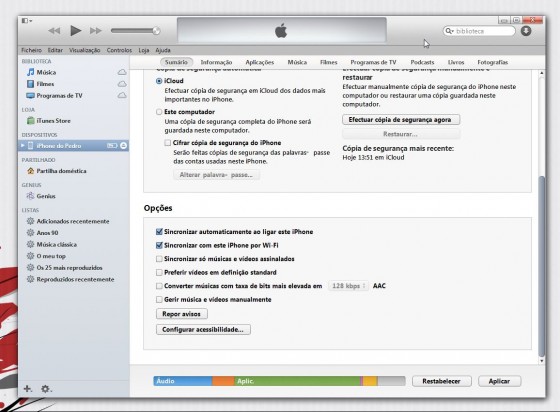Viewport: 560px width, 412px height.
Task: Open the downloads arrow icon
Action: coord(526,31)
